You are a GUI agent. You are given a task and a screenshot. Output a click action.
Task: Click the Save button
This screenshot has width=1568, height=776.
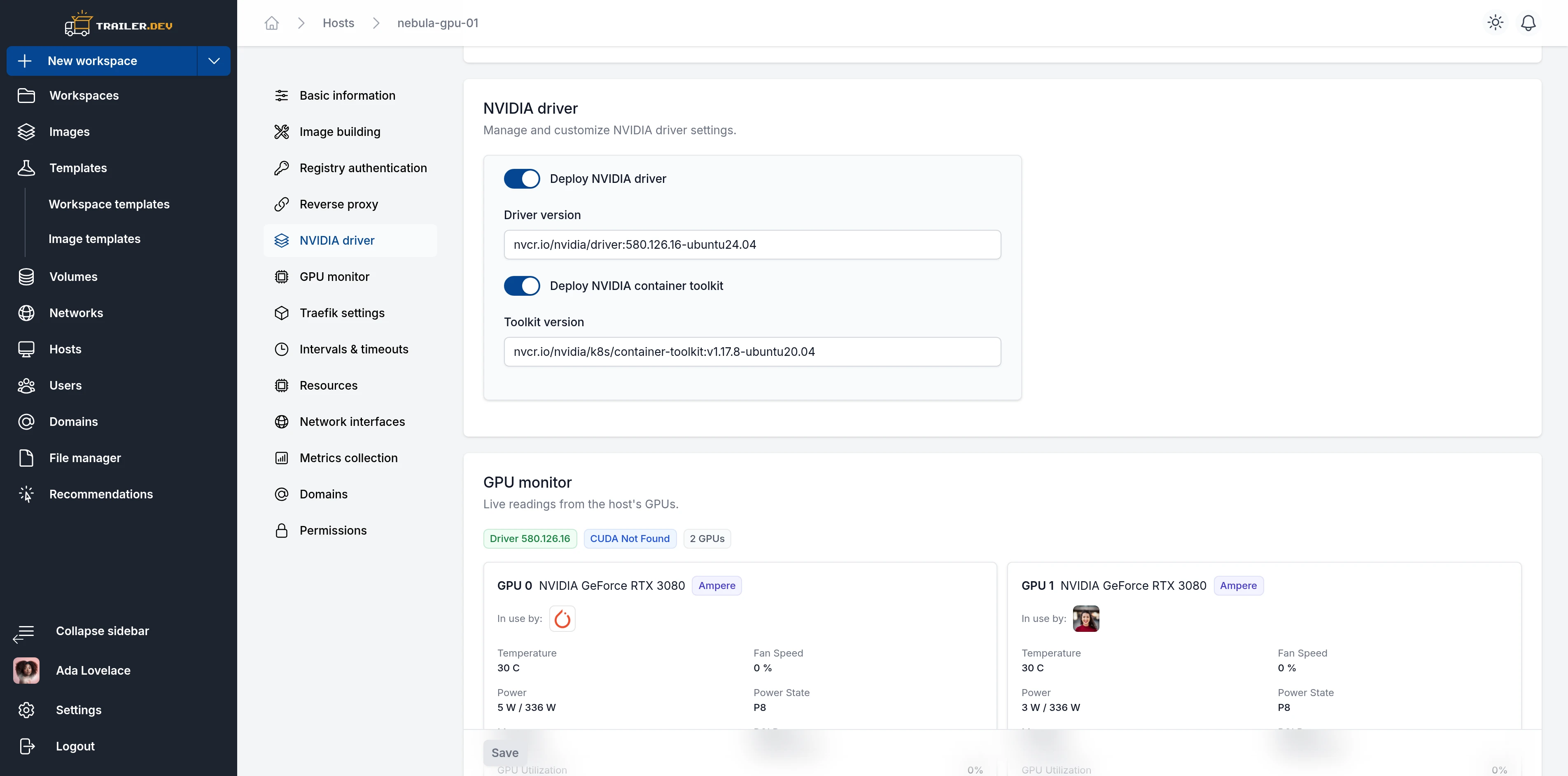504,753
